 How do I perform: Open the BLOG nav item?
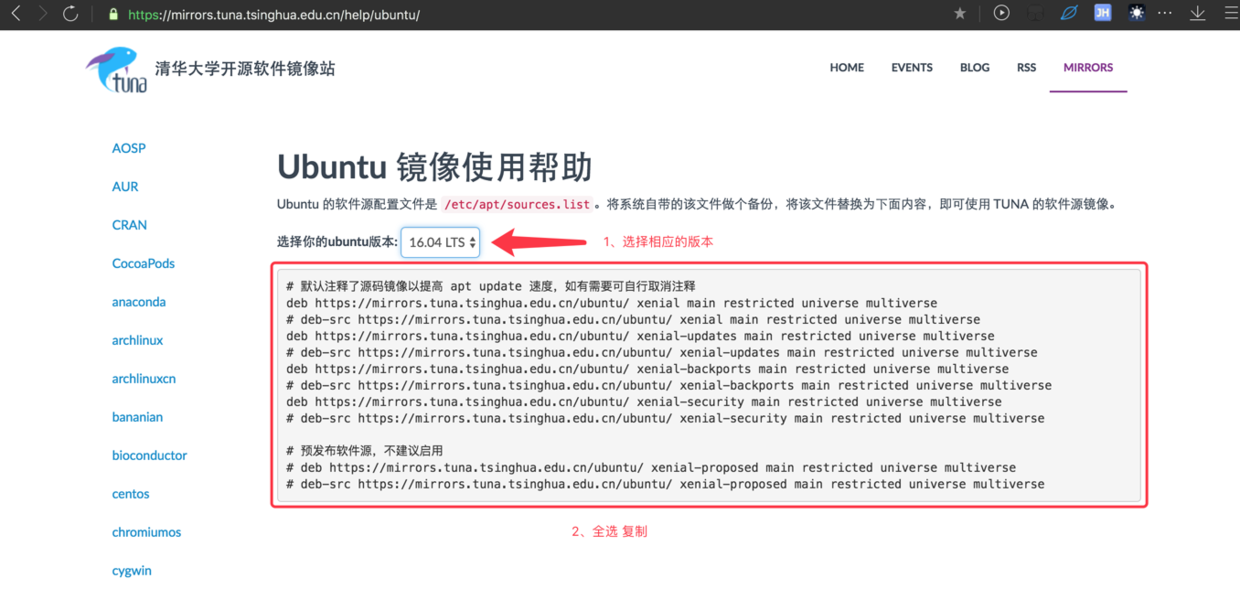click(x=974, y=67)
